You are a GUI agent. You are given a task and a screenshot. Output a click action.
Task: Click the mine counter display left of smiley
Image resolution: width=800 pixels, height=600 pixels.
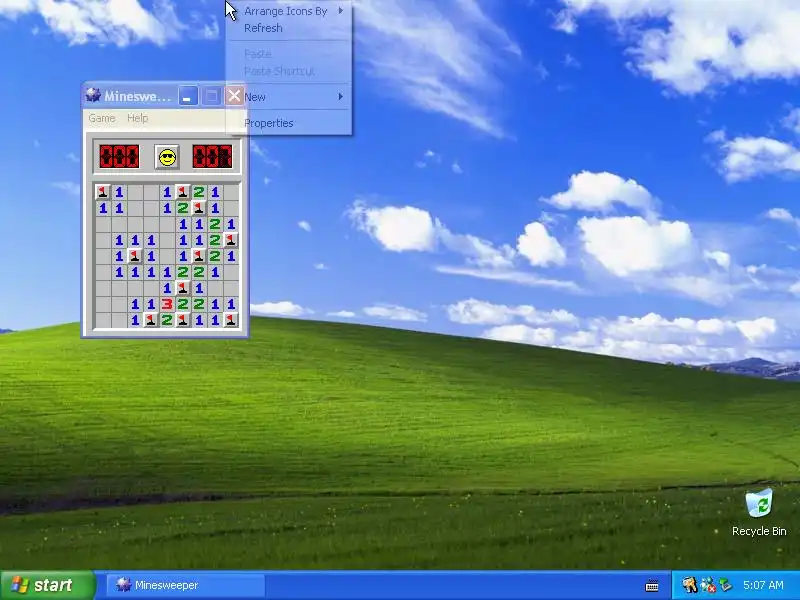[119, 157]
